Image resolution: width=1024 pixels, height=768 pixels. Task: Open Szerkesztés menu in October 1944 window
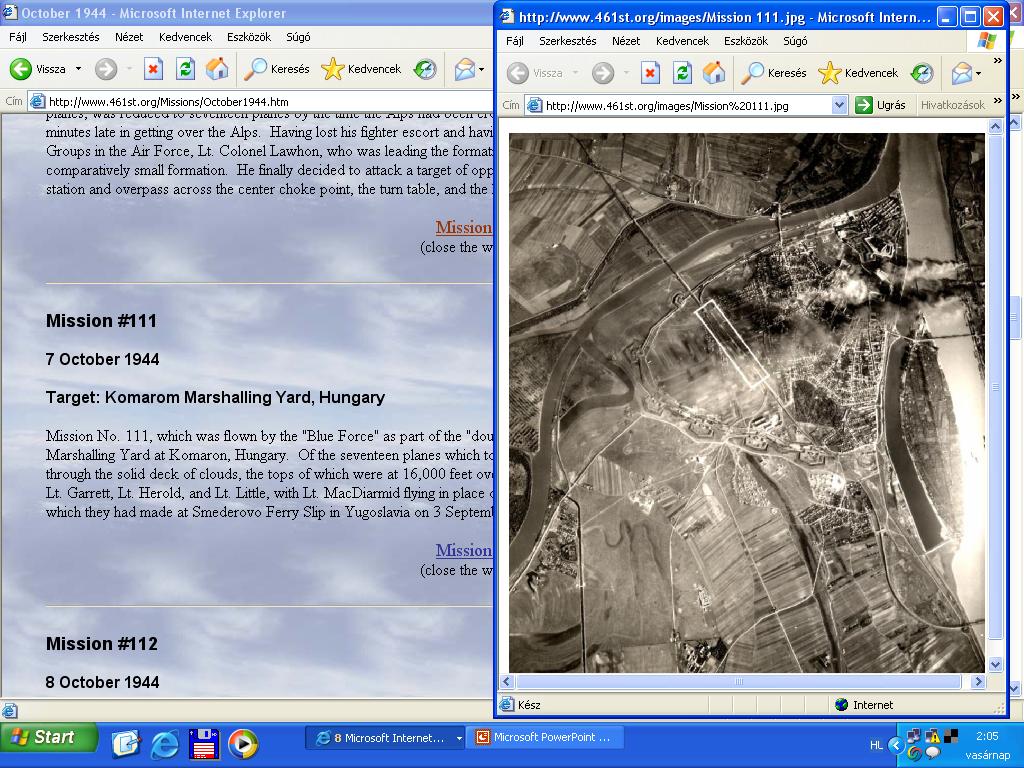(71, 37)
